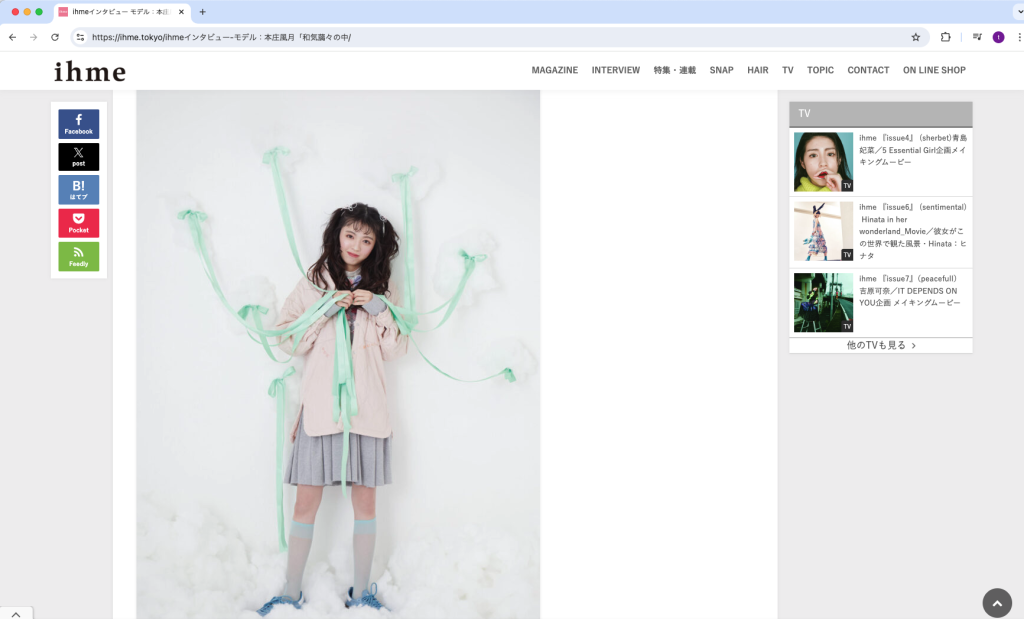Open 他のTVも見る link
This screenshot has width=1024, height=619.
pyautogui.click(x=880, y=345)
